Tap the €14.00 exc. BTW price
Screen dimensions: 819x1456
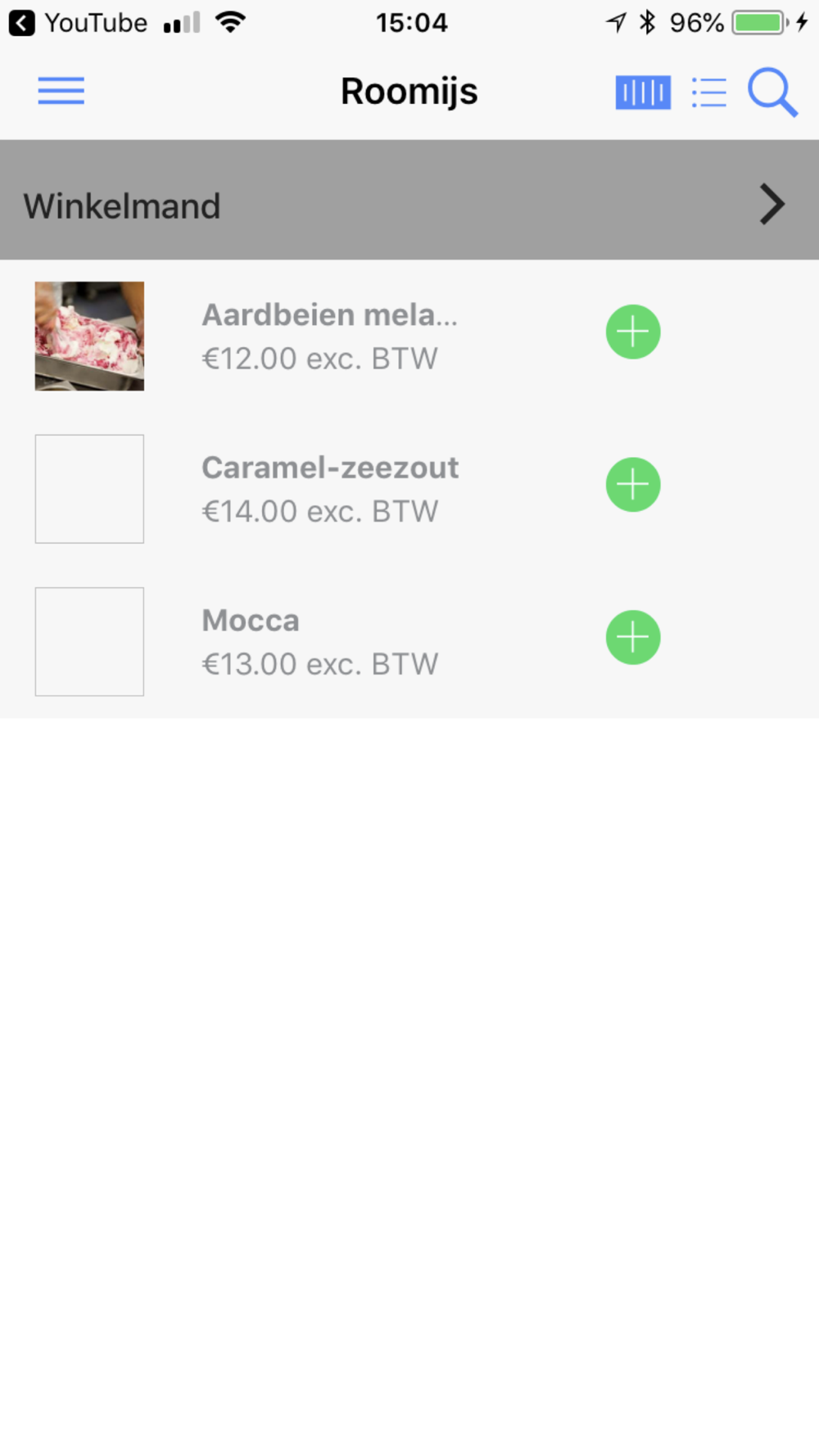click(x=319, y=512)
